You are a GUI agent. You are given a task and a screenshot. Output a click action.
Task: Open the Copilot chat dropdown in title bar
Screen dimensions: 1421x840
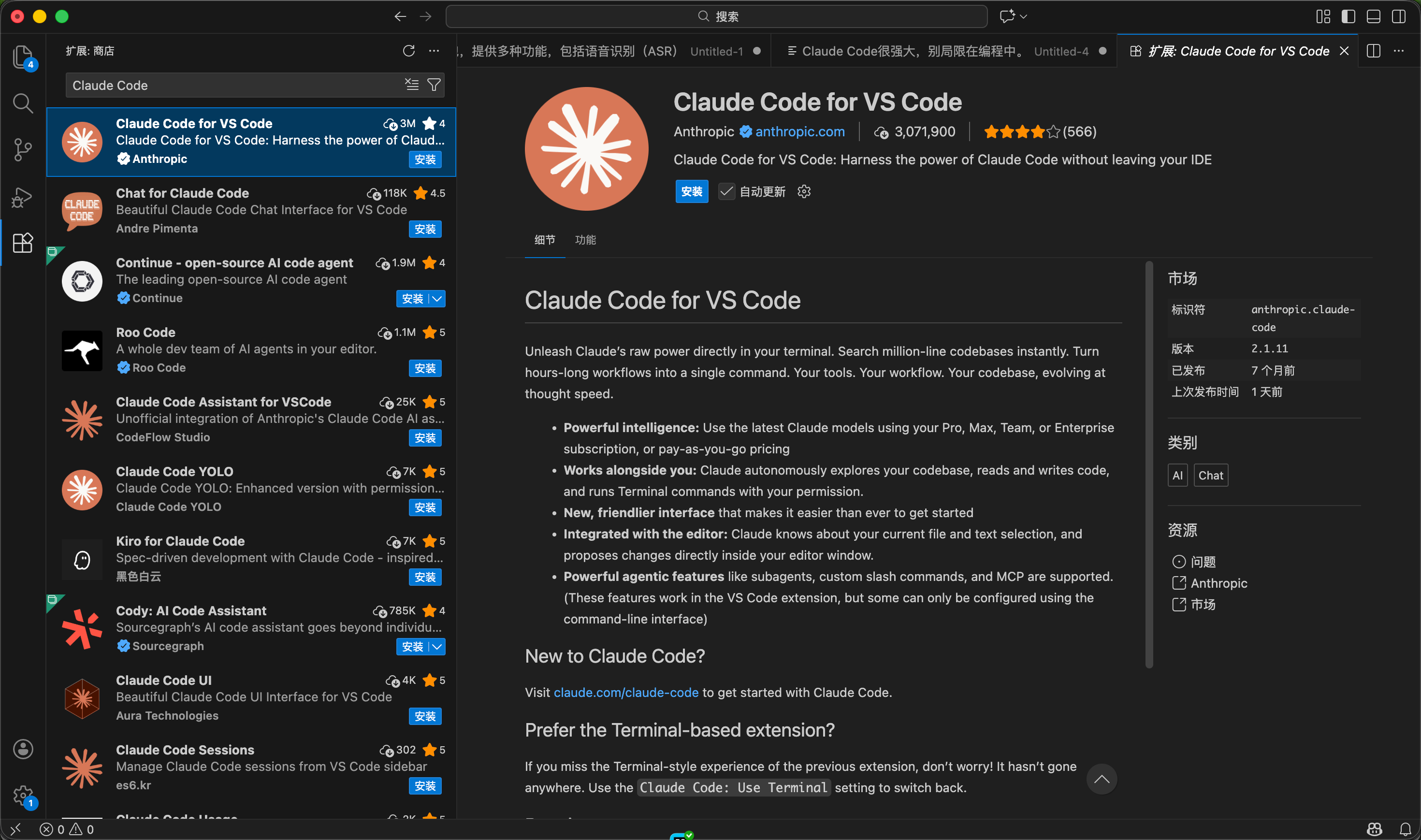1023,16
